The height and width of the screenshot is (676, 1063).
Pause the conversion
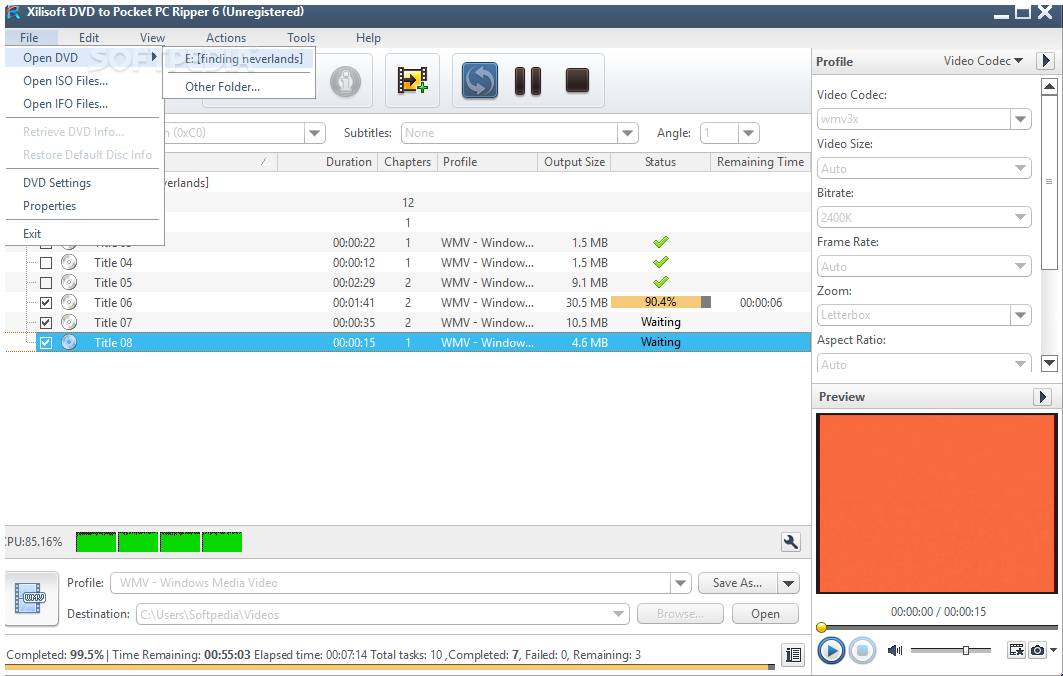point(528,81)
